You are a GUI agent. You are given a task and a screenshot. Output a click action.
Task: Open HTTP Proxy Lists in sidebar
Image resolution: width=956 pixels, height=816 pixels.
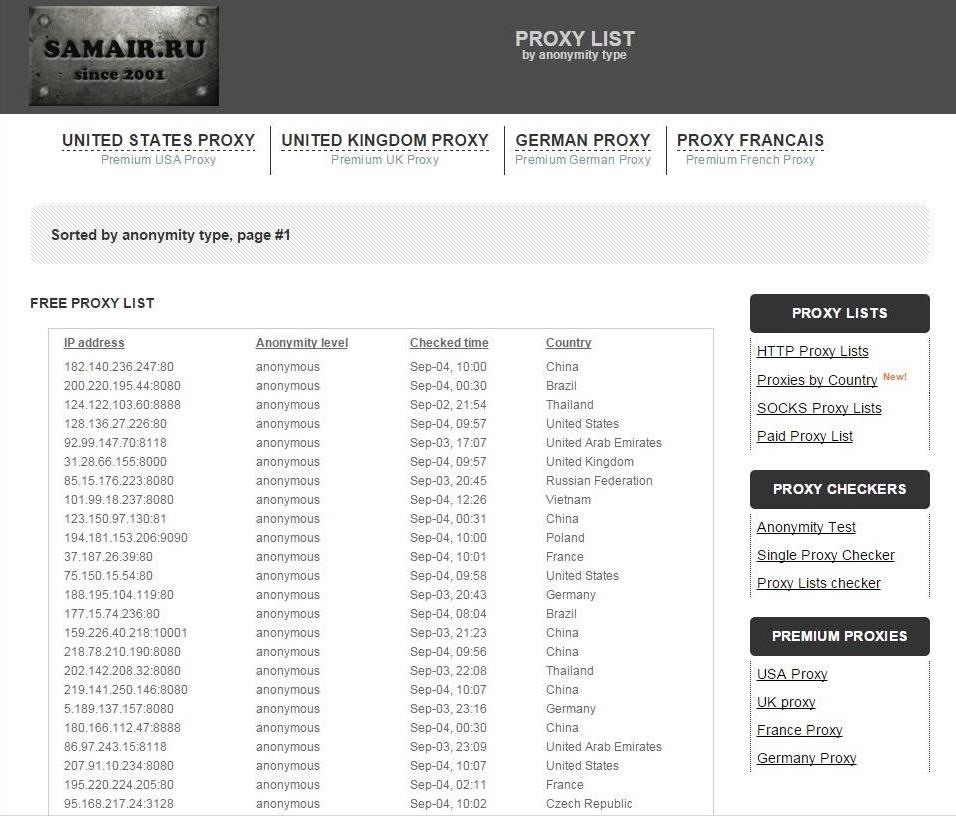point(812,351)
